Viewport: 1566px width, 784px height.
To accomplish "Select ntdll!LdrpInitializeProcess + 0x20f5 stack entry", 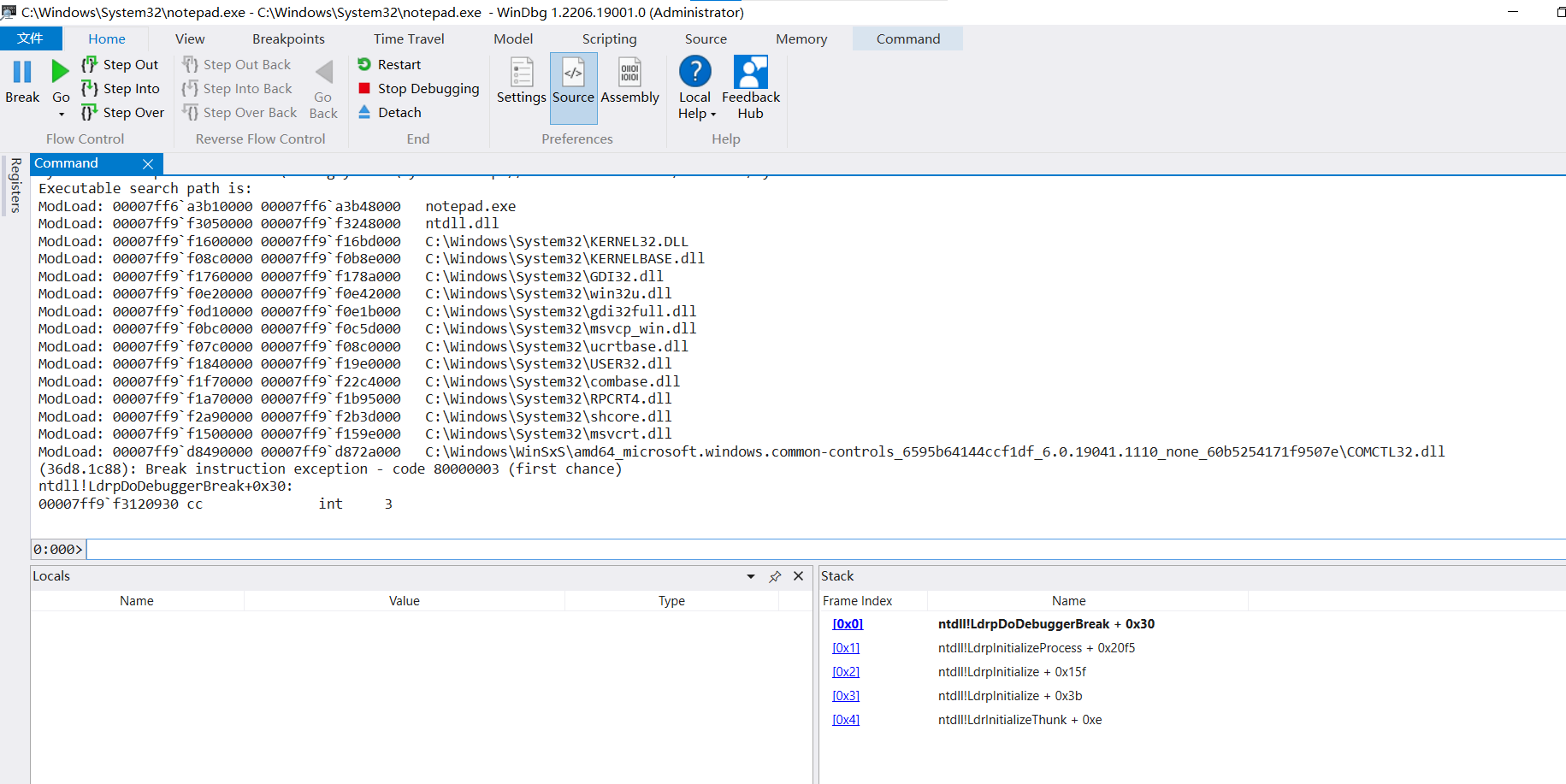I will coord(1037,648).
